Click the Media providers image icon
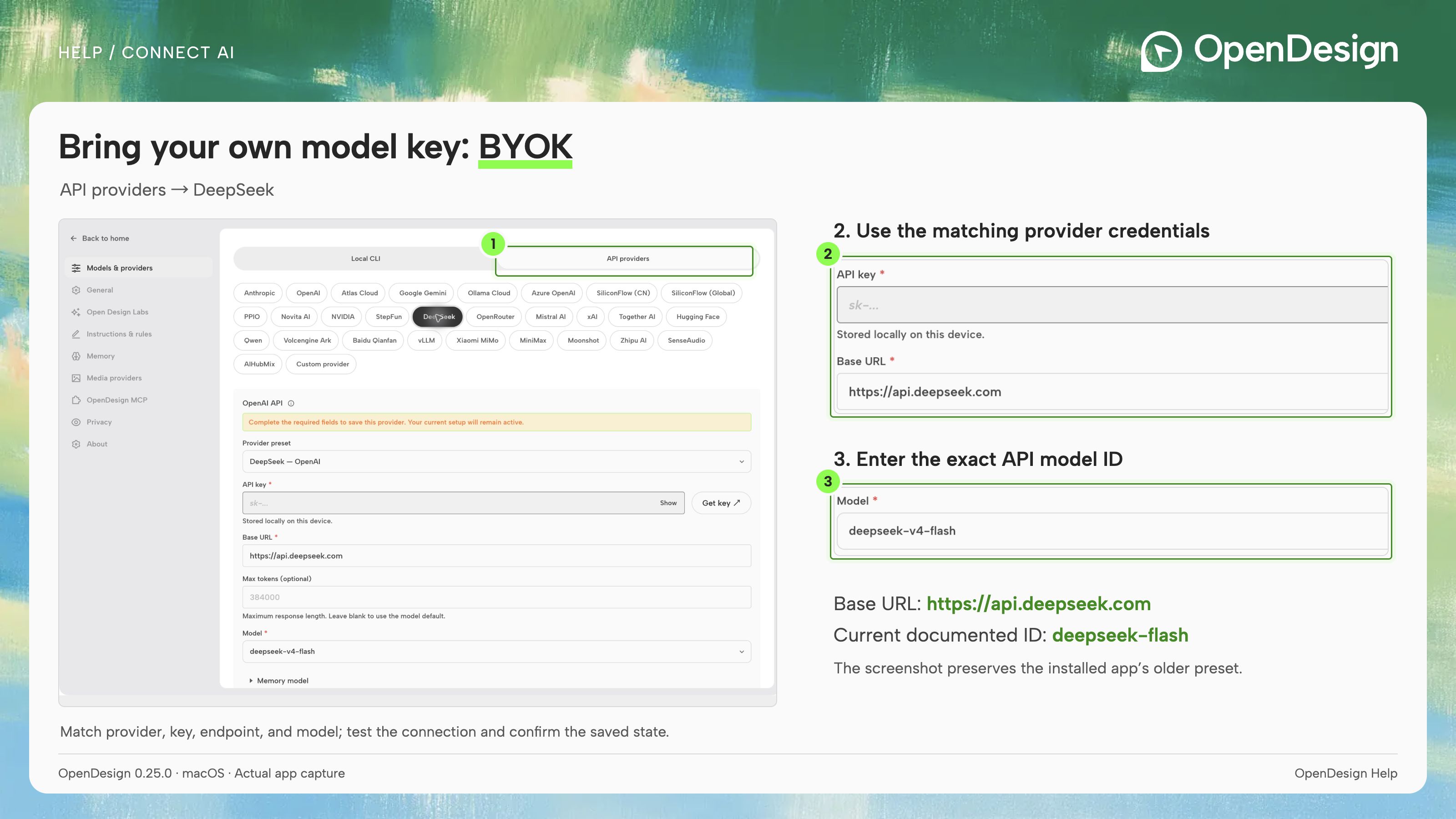The width and height of the screenshot is (1456, 819). click(76, 378)
